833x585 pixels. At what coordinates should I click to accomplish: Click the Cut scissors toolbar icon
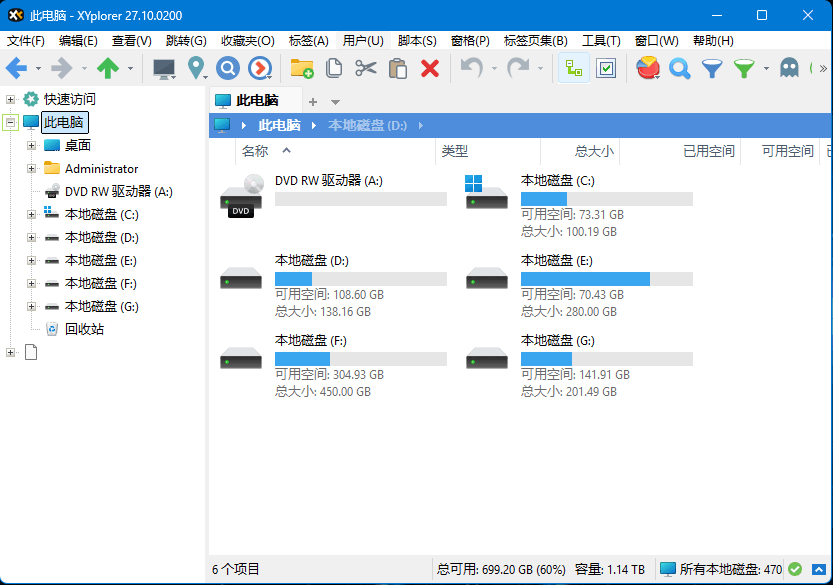(366, 68)
